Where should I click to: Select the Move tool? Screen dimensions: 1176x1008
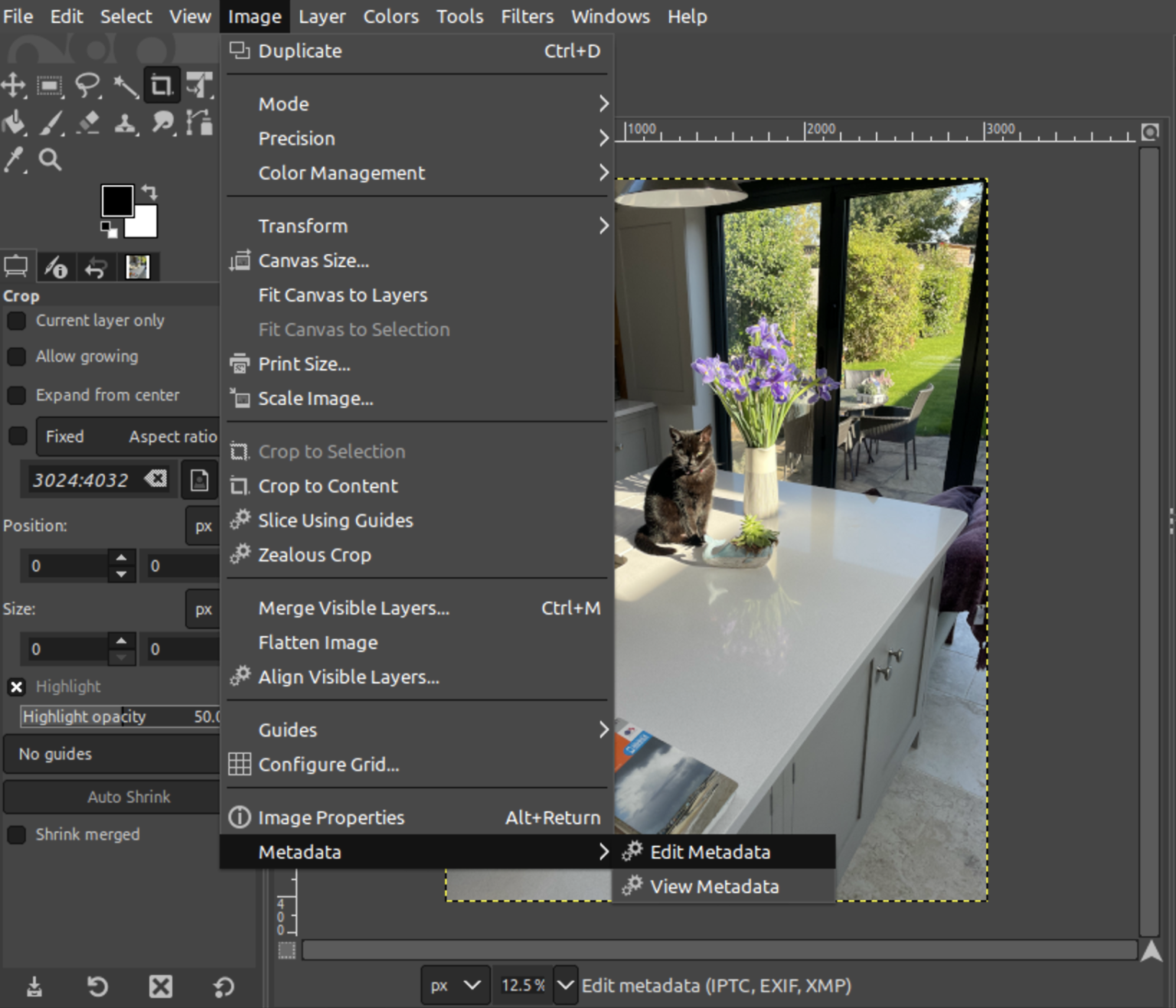[x=13, y=86]
